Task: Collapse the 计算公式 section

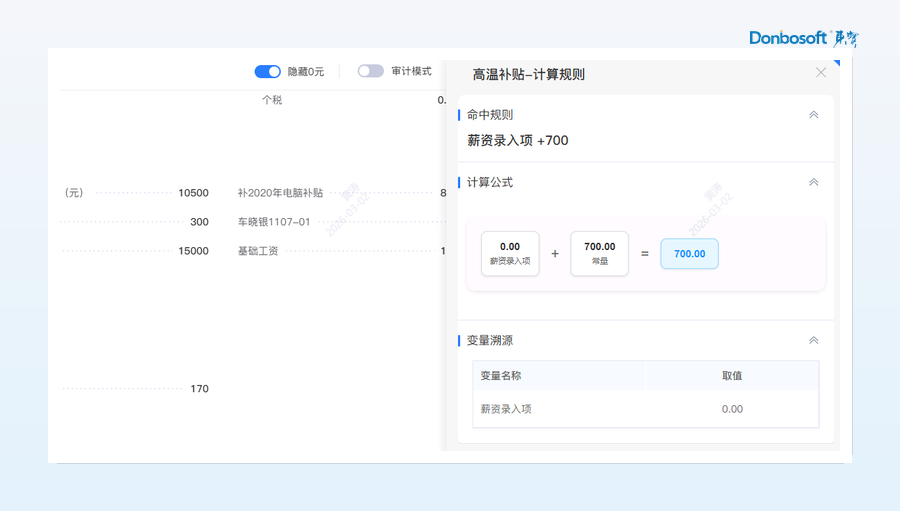Action: tap(813, 182)
